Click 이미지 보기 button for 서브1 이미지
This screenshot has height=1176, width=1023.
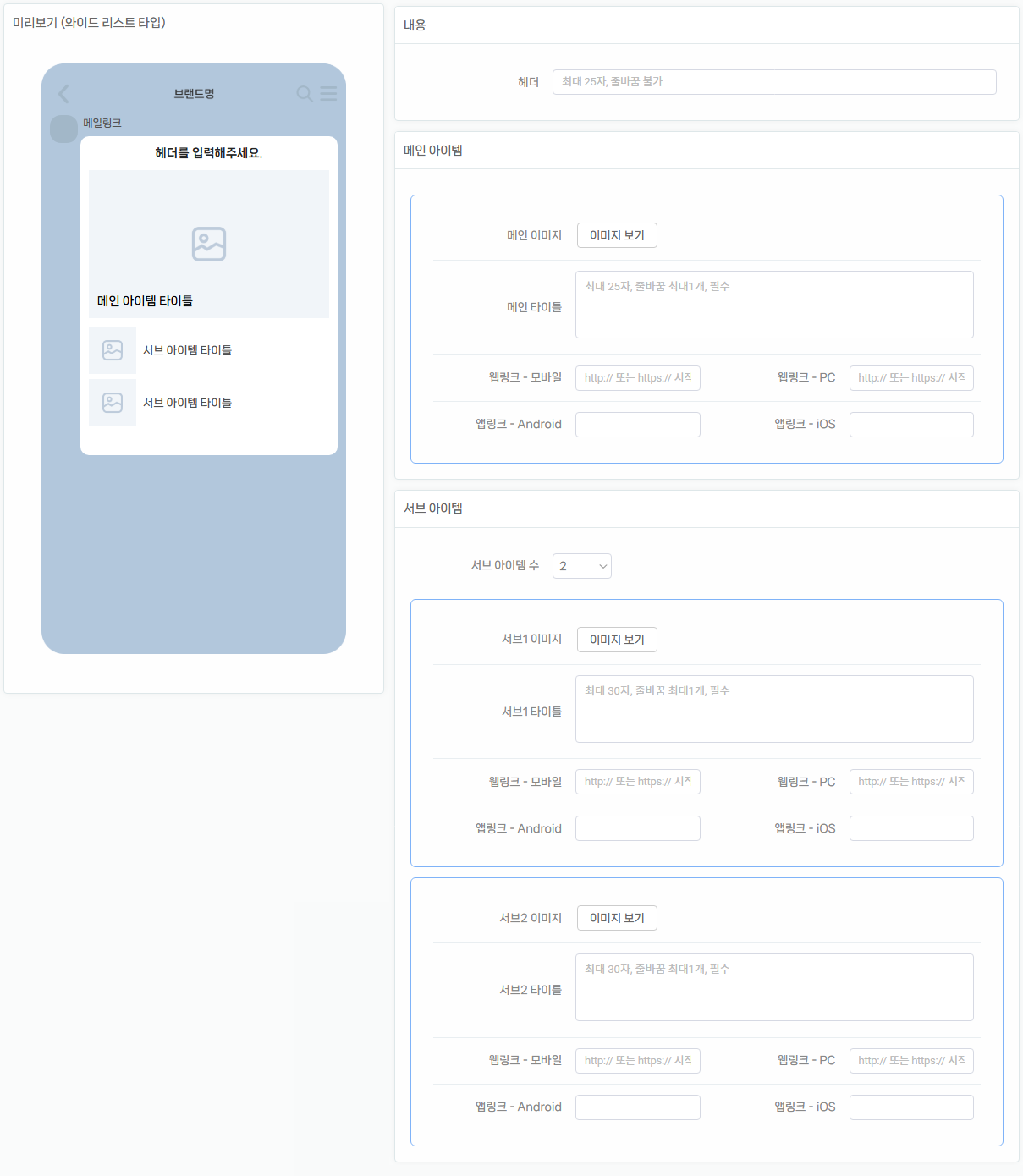click(617, 640)
